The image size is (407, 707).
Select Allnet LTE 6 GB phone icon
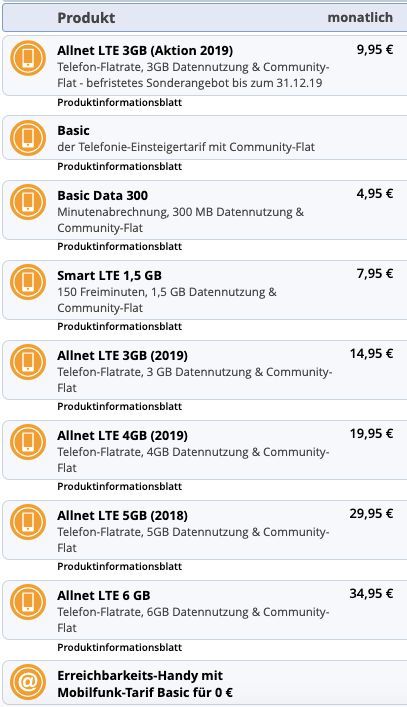(28, 602)
